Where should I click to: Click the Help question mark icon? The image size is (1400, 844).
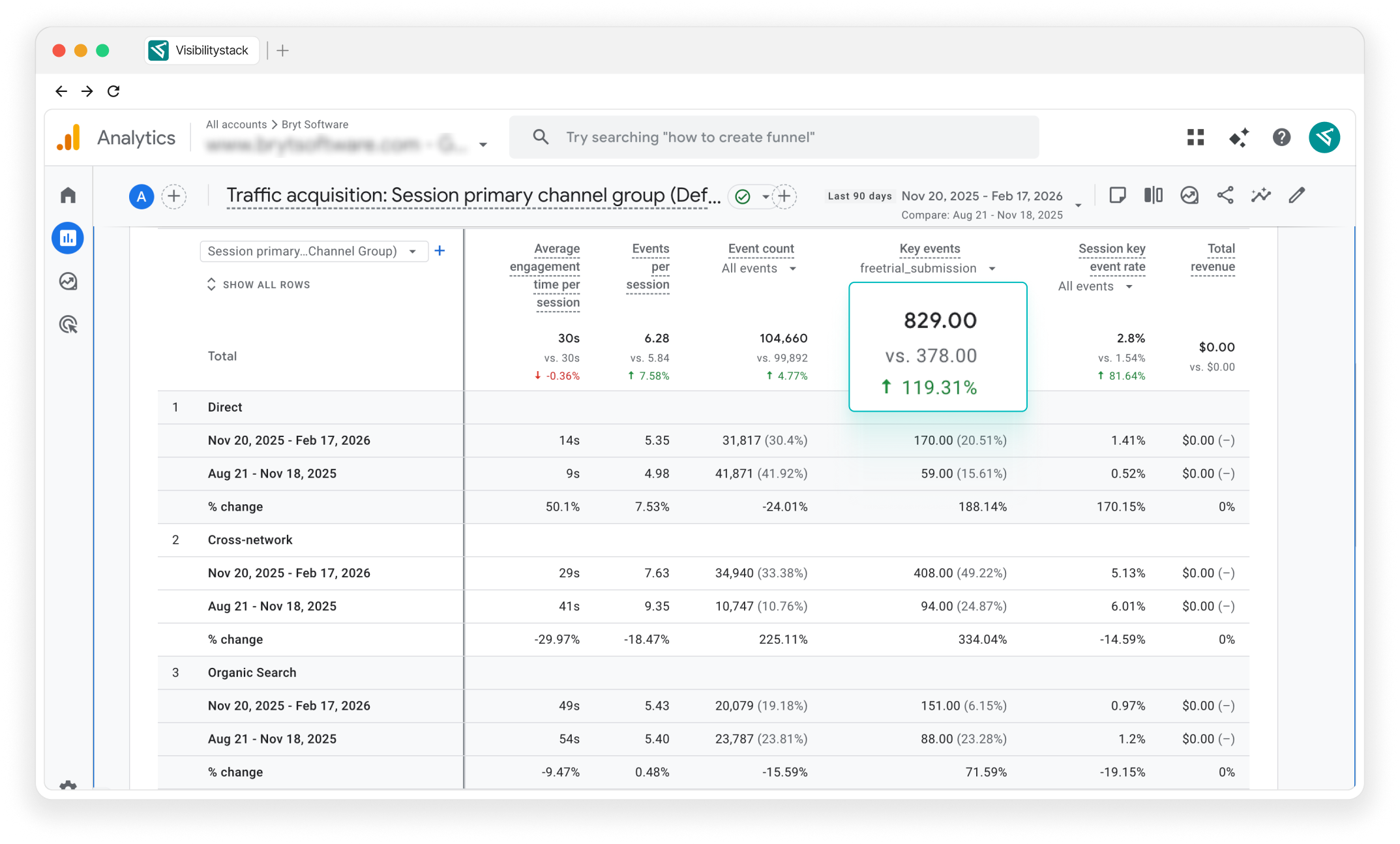(x=1281, y=137)
